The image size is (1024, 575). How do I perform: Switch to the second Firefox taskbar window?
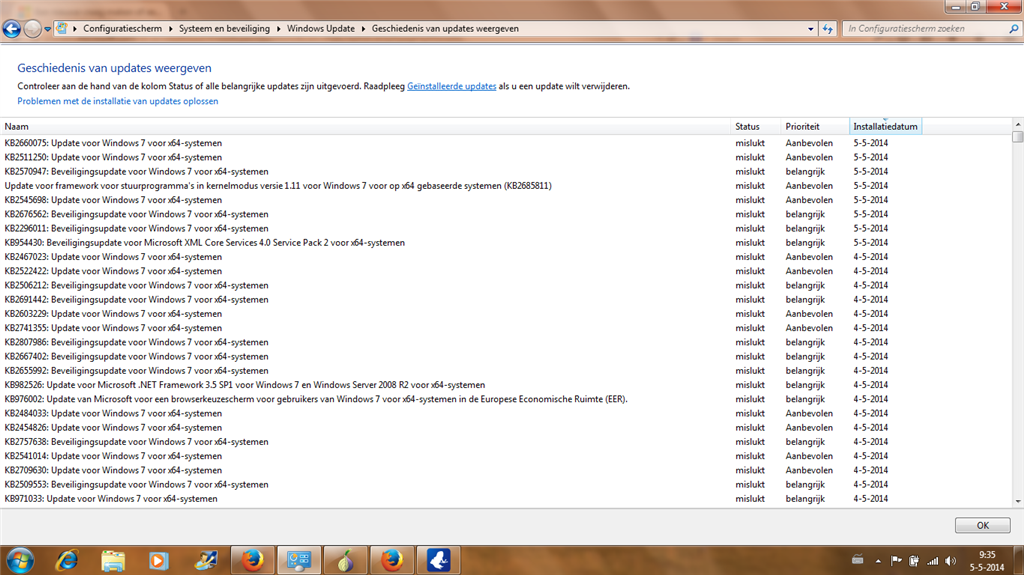[x=392, y=561]
